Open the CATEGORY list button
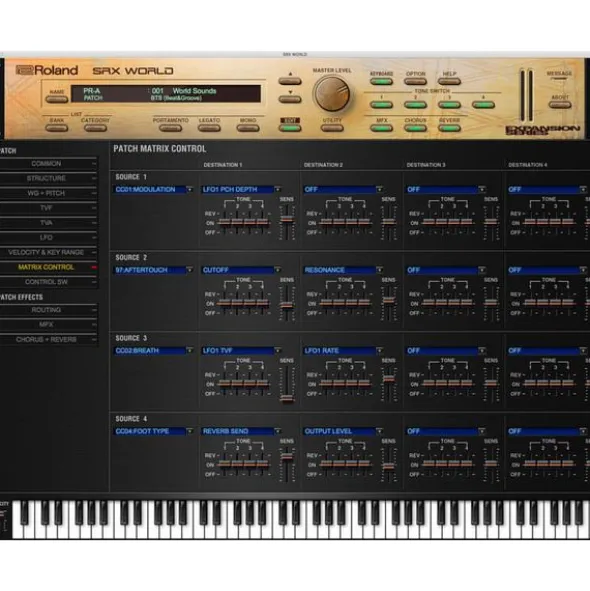This screenshot has width=590, height=591. tap(95, 128)
